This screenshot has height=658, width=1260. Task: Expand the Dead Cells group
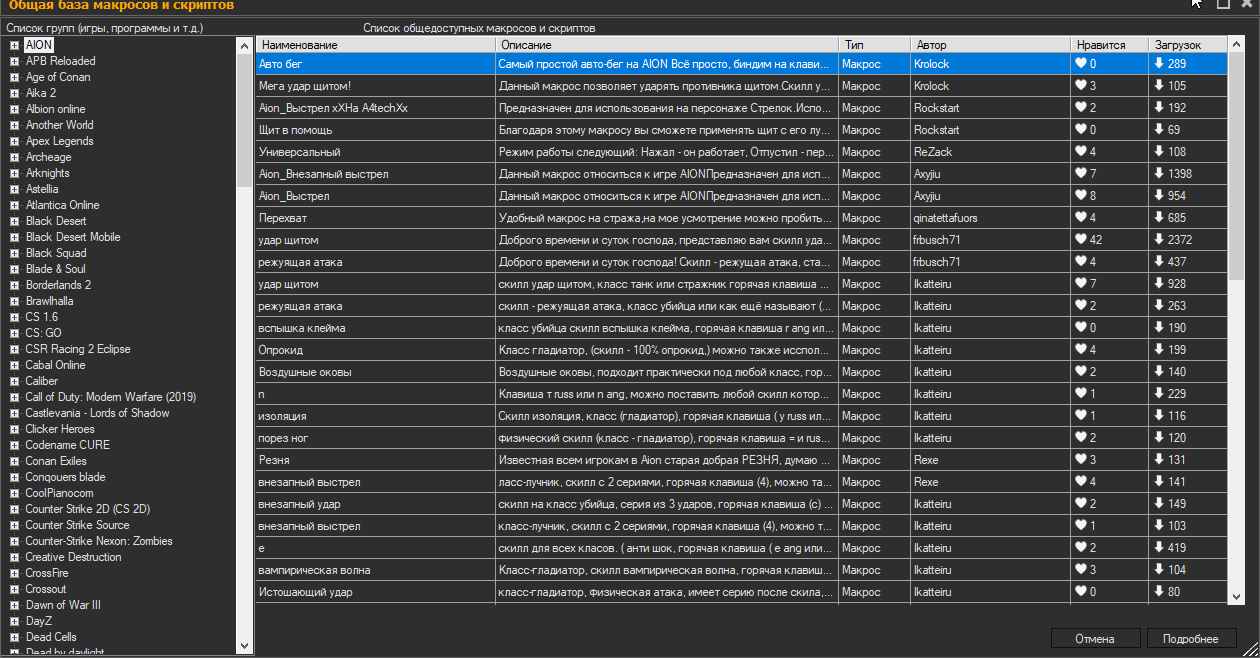(14, 637)
